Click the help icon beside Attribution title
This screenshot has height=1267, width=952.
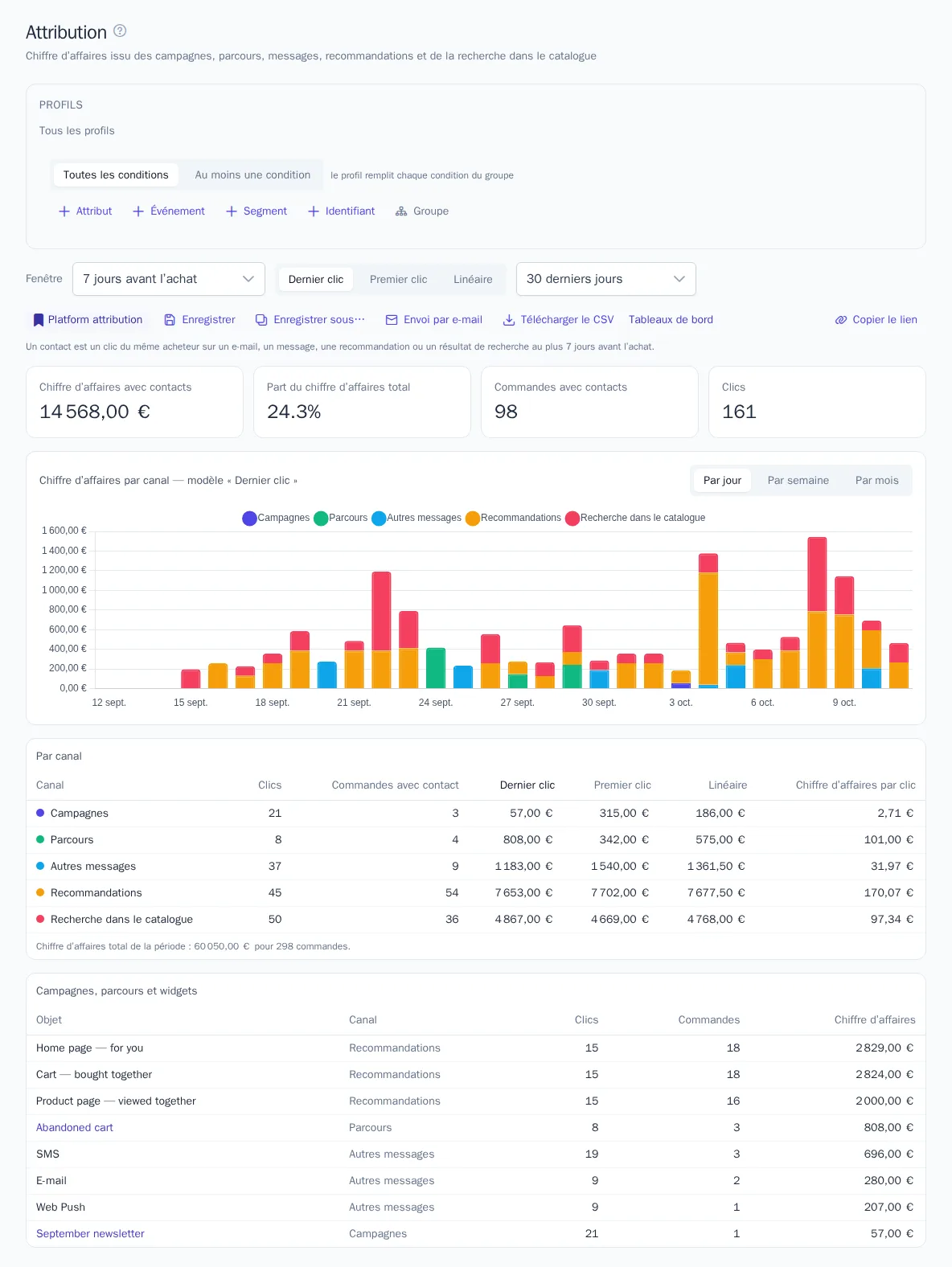click(x=120, y=31)
